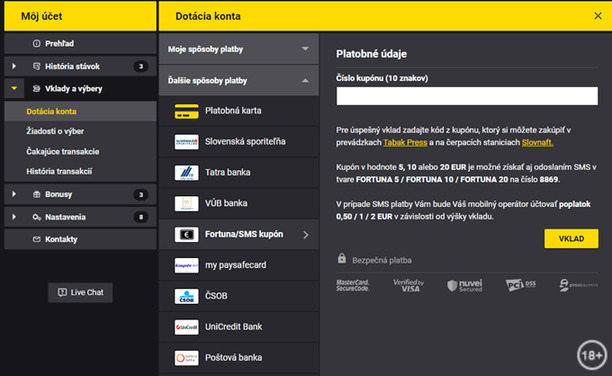The image size is (612, 376).
Task: Click the VÚB banka logo icon
Action: click(186, 203)
